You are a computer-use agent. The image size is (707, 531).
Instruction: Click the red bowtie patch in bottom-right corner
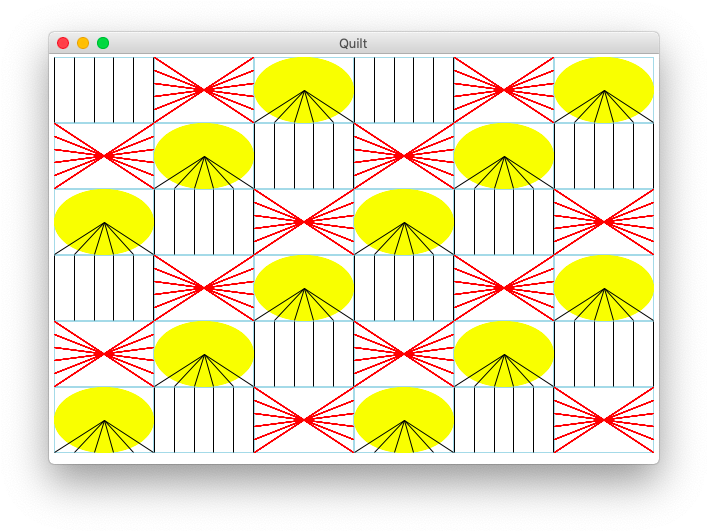(x=604, y=420)
